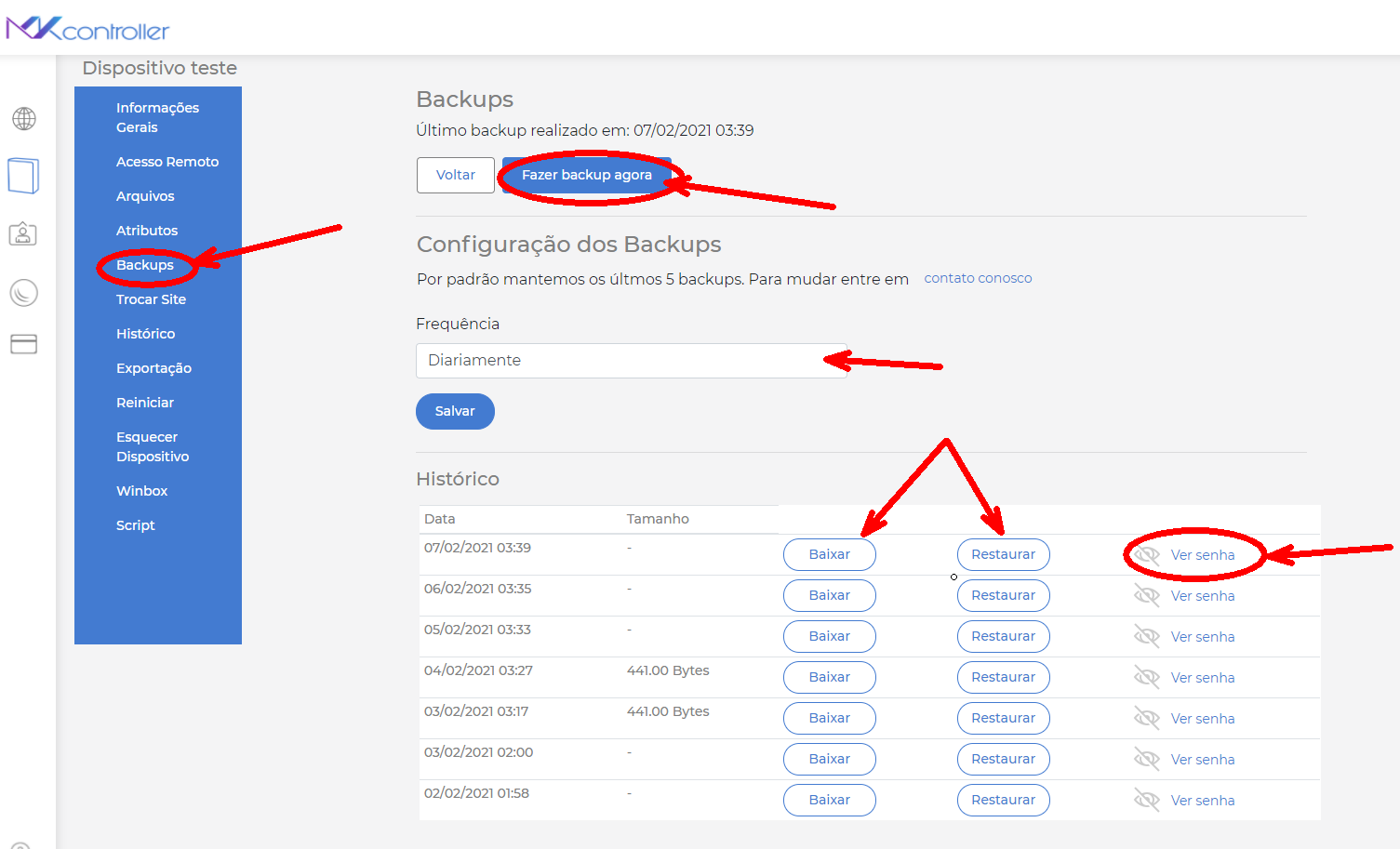Open Histórico from the sidebar menu

click(146, 333)
